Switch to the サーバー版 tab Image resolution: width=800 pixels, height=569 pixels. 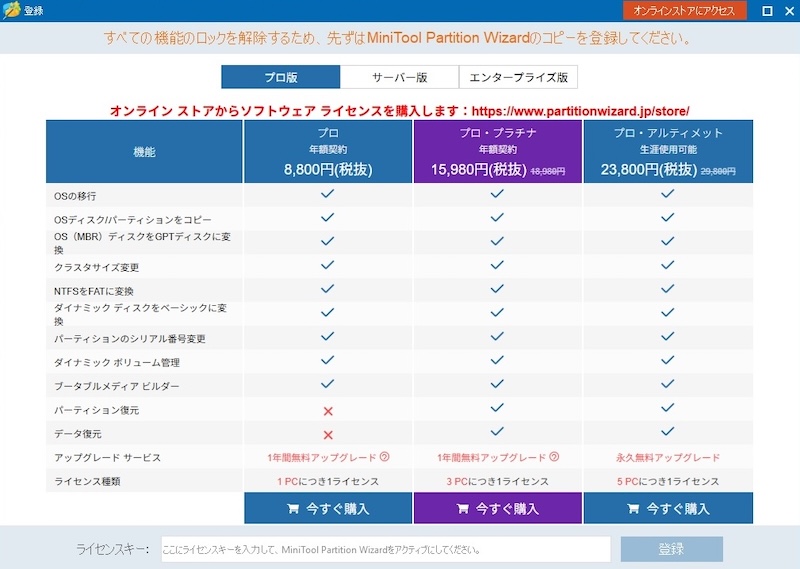click(399, 78)
